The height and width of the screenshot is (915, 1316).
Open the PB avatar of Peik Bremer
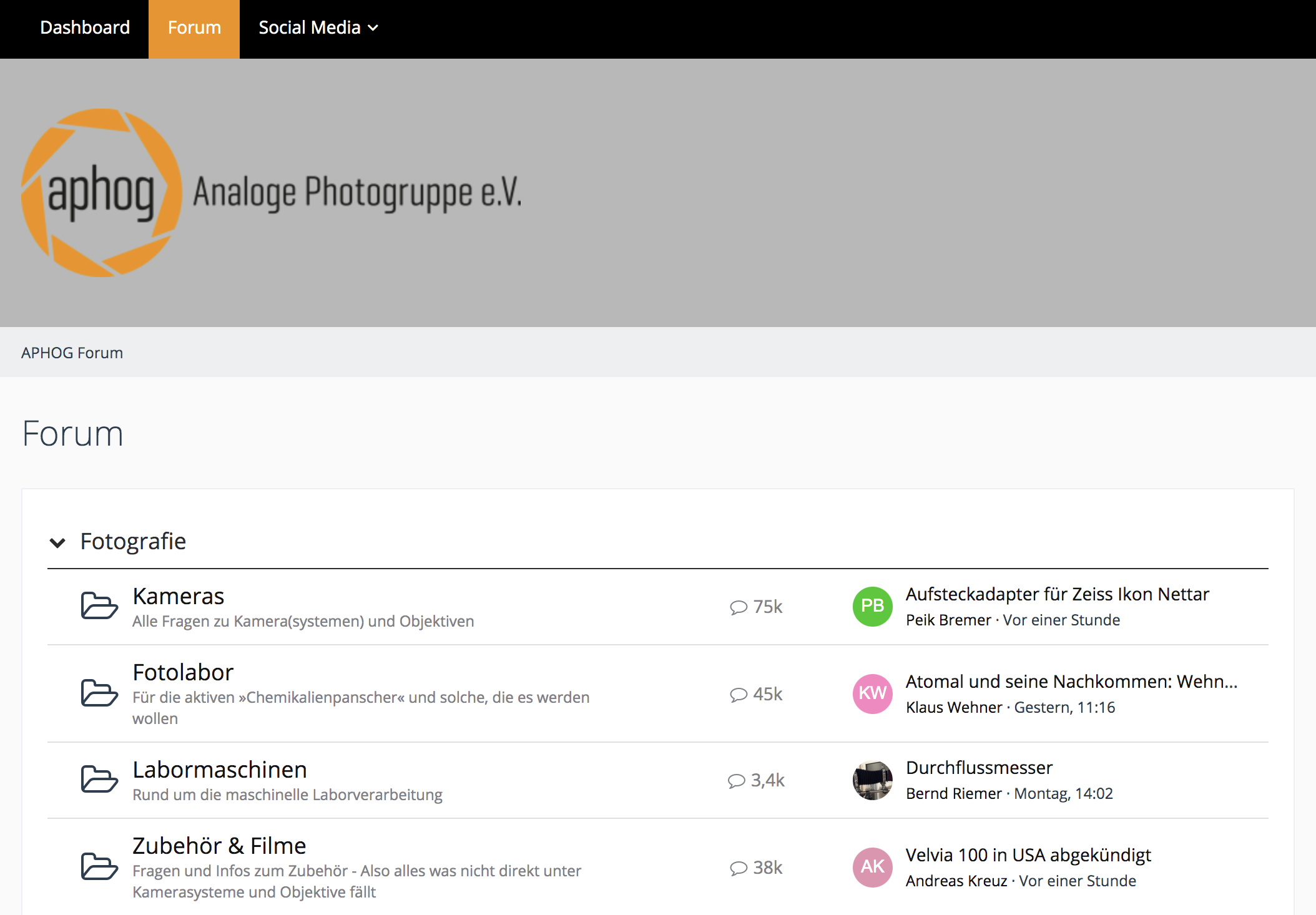(872, 606)
